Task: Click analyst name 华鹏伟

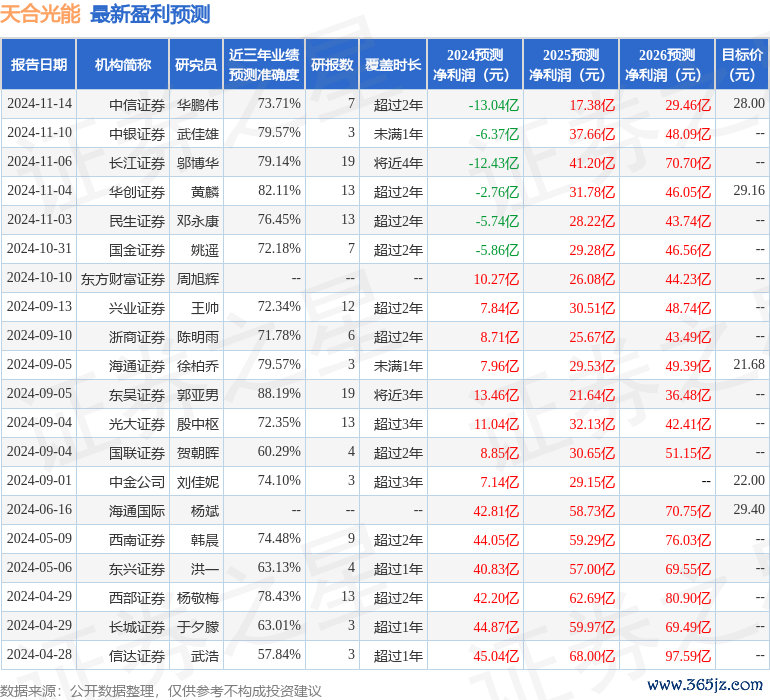Action: (x=197, y=105)
